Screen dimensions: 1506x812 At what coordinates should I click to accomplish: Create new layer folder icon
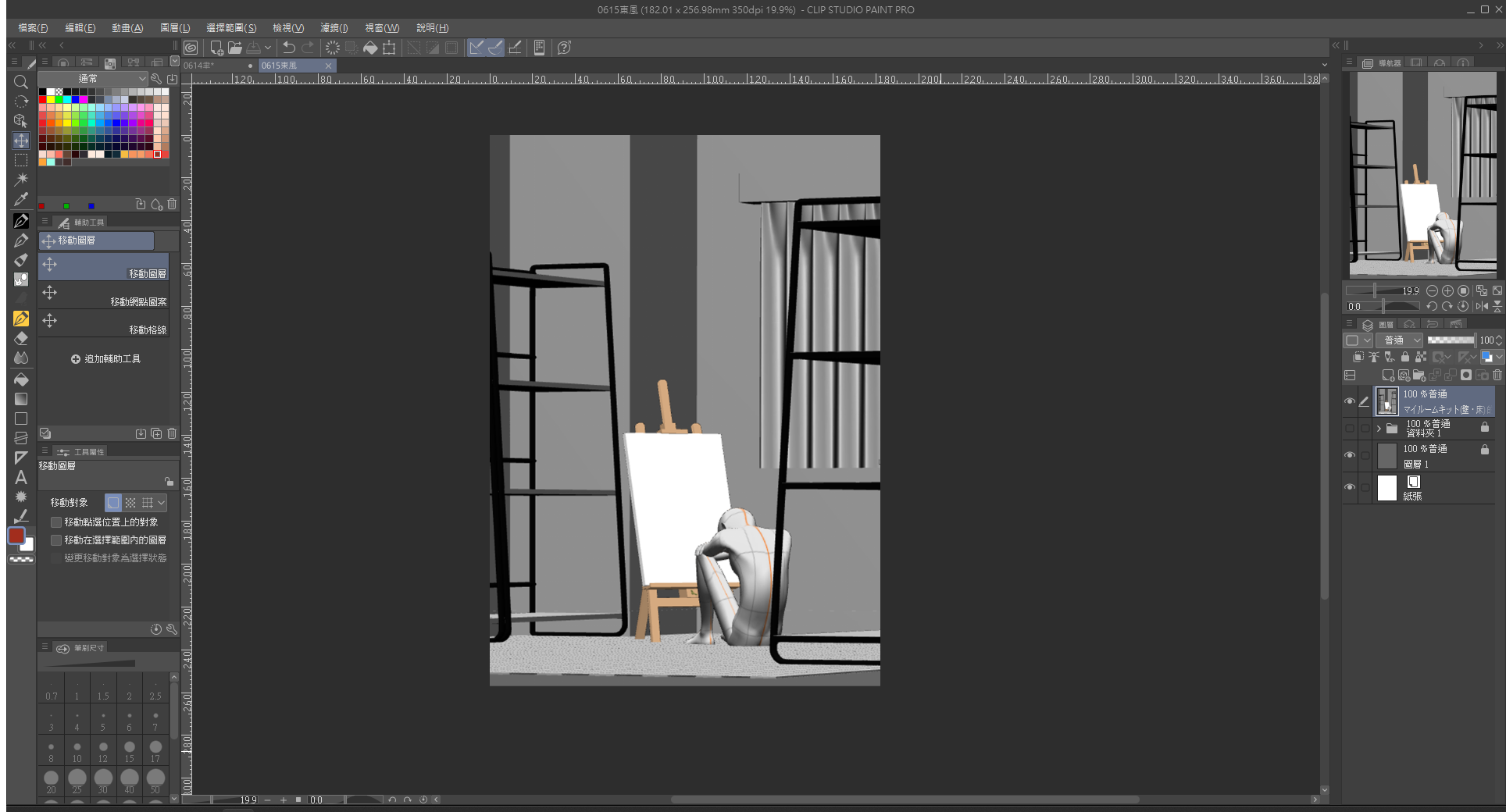[x=1419, y=376]
